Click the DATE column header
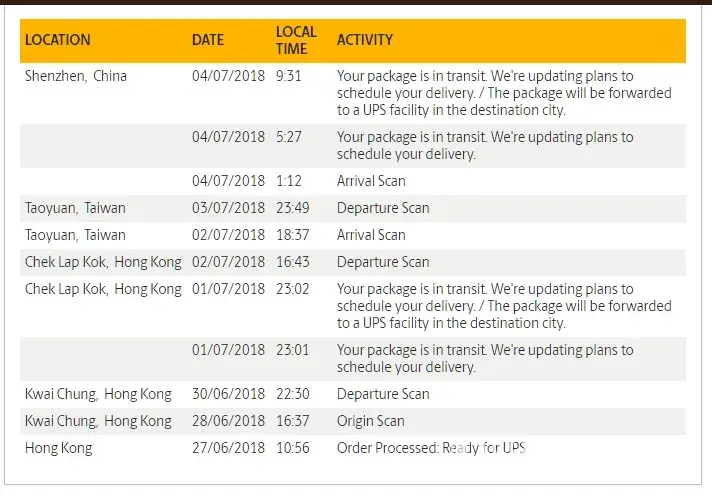 [x=208, y=40]
